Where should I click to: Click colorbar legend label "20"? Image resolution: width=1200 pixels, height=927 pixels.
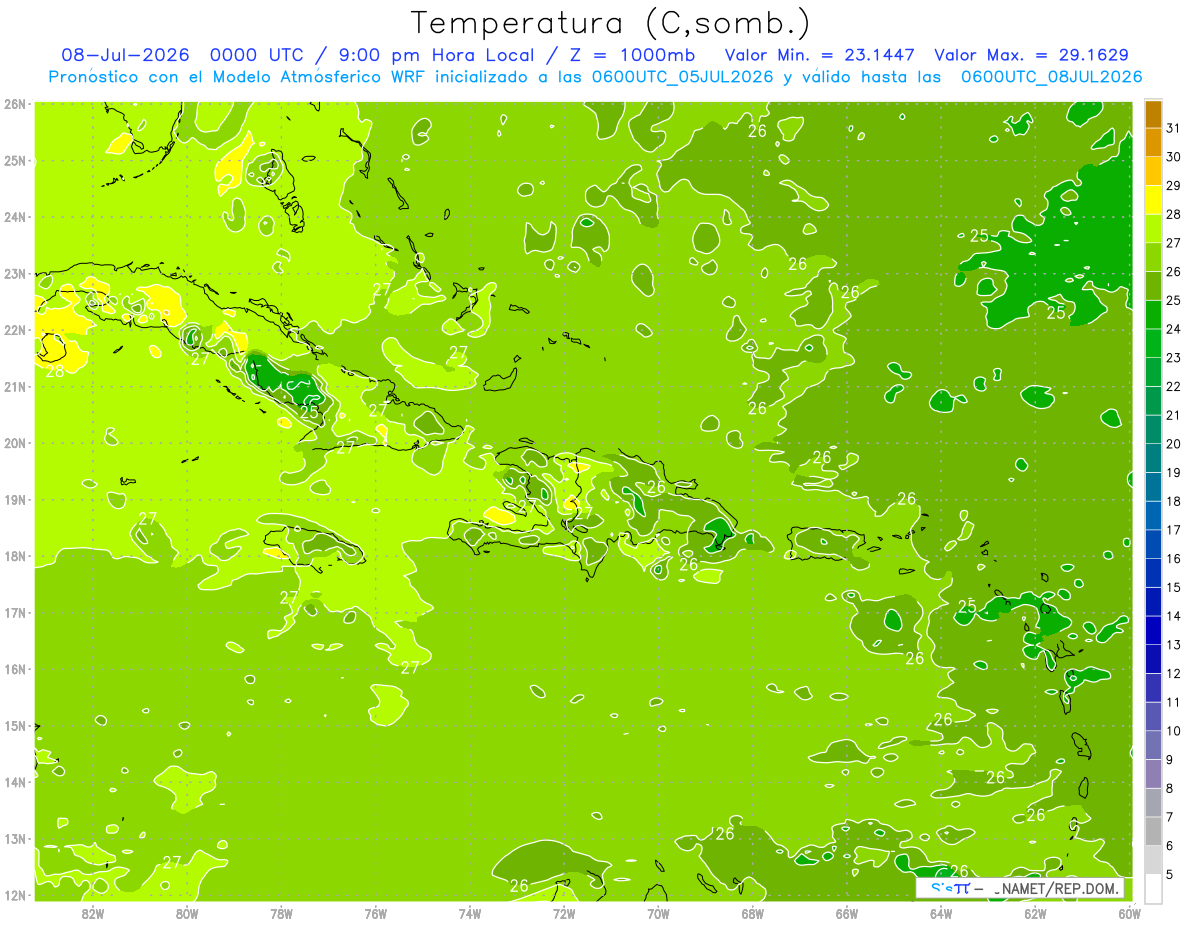(1173, 443)
